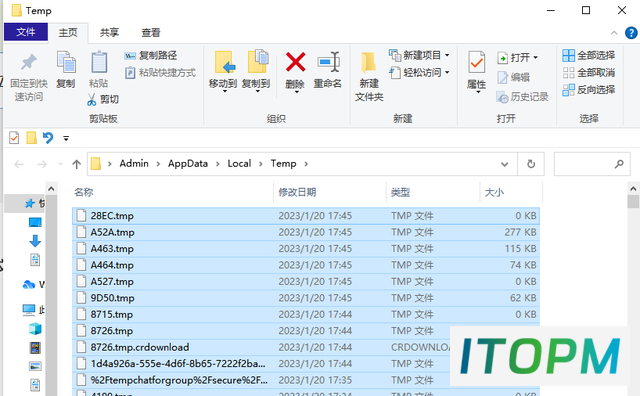
Task: Click OneDrive cloud icon in sidebar
Action: coord(29,284)
